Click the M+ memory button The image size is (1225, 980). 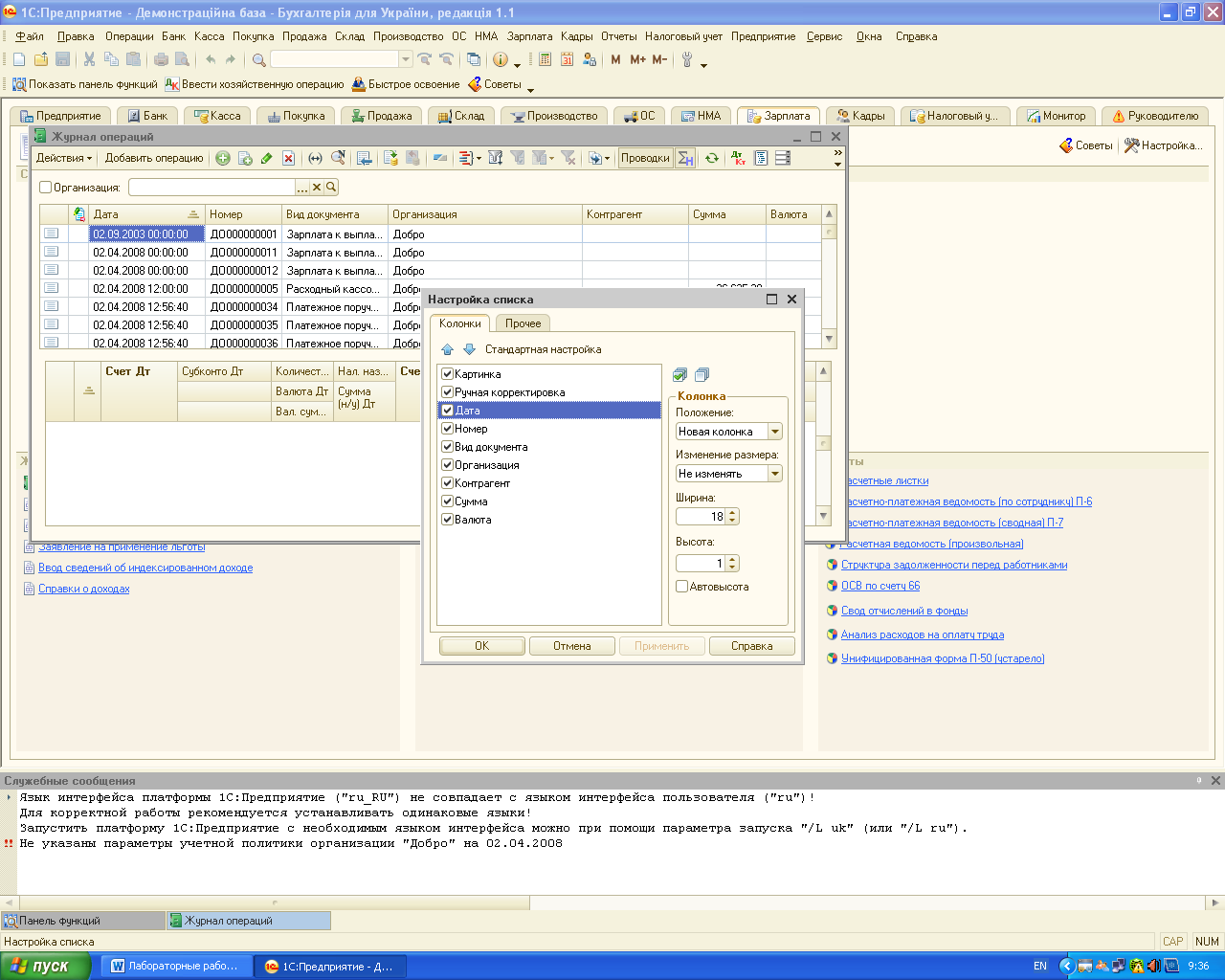pos(638,59)
